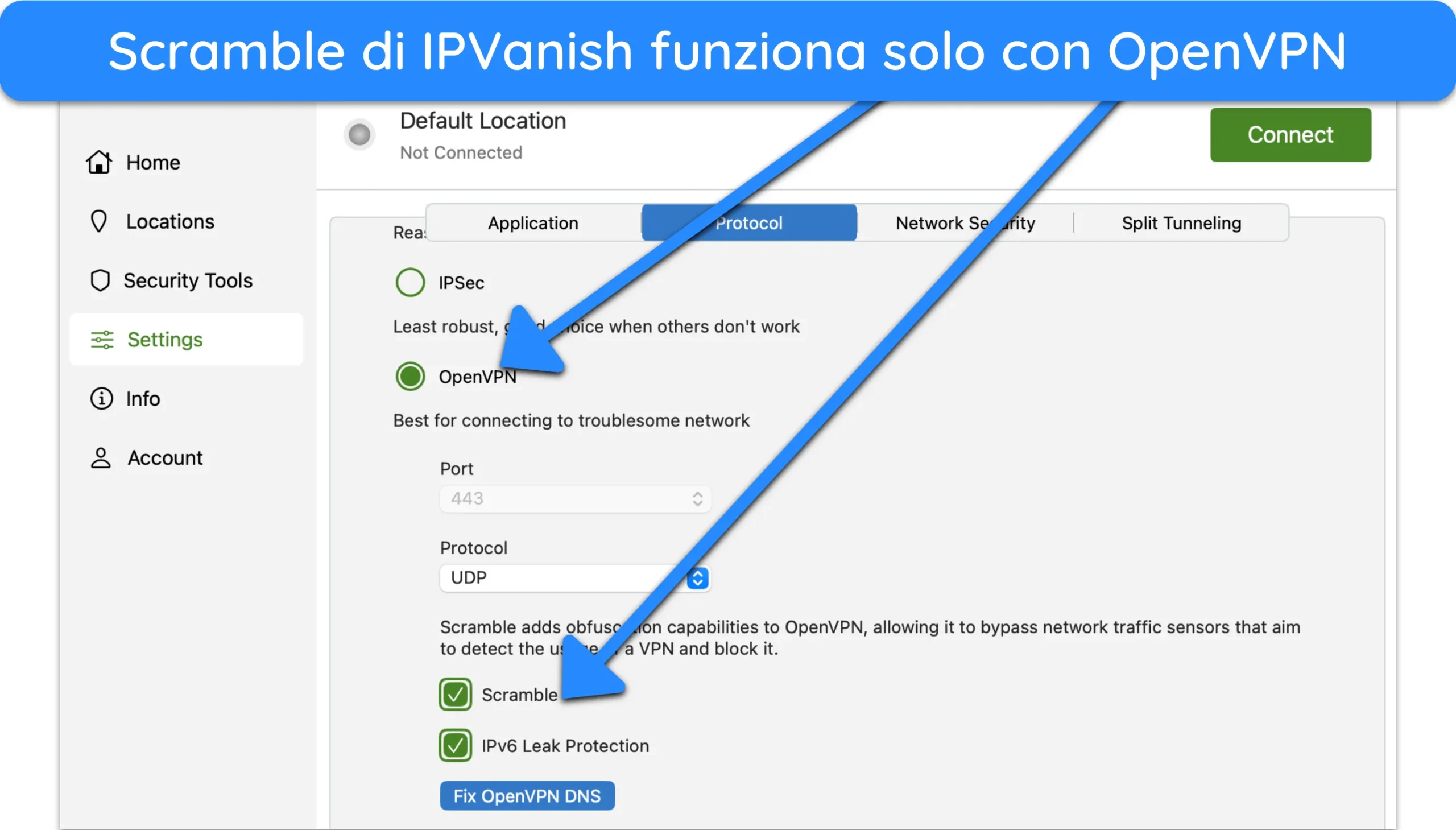This screenshot has width=1456, height=830.
Task: Click the OpenVPN label text
Action: [478, 377]
